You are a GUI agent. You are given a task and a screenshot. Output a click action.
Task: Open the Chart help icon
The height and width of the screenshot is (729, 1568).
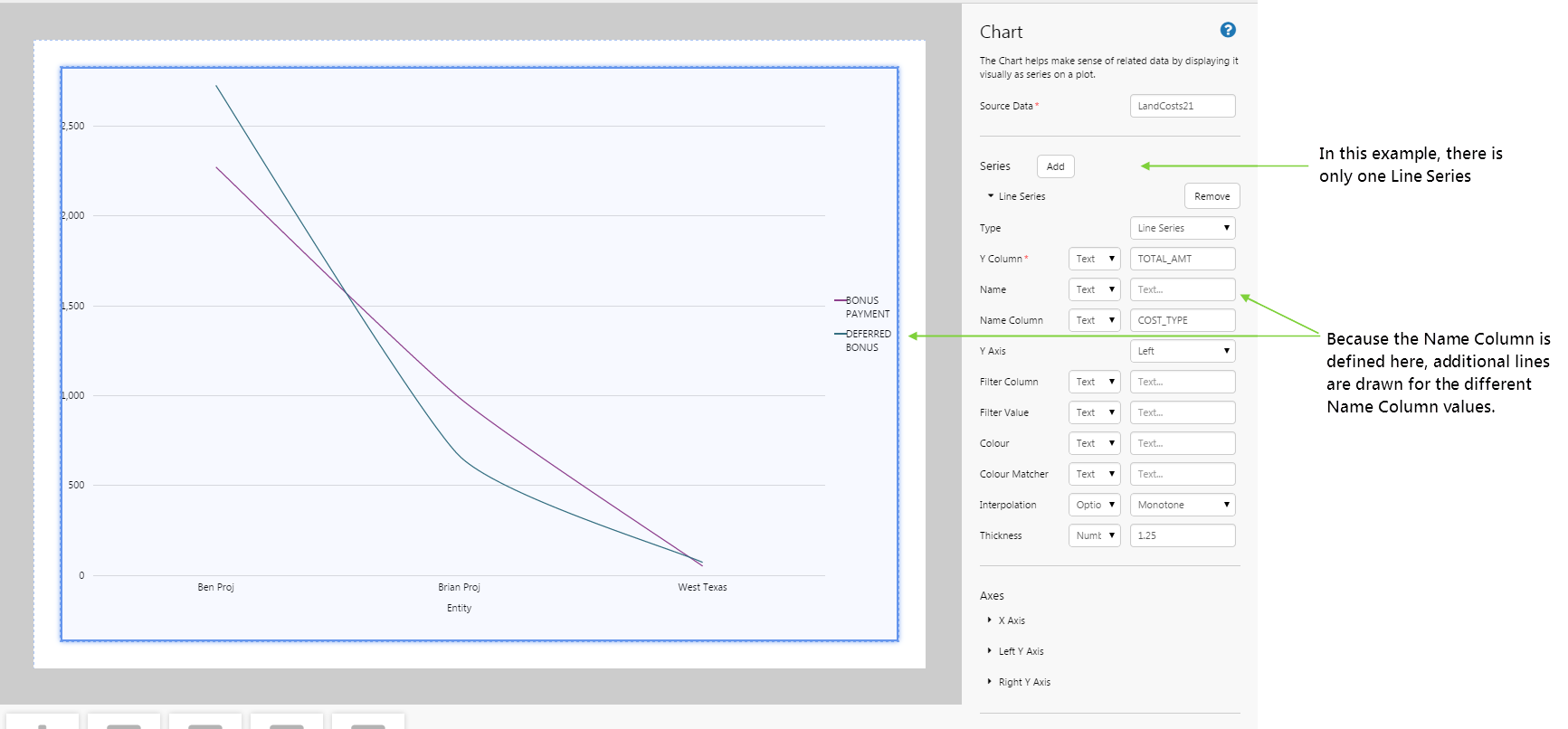coord(1227,30)
